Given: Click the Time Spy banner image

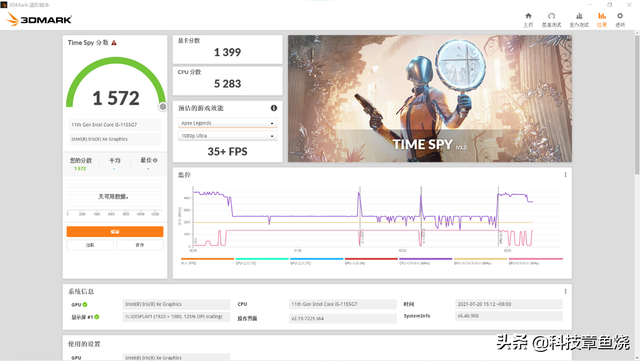Looking at the screenshot, I should point(430,98).
